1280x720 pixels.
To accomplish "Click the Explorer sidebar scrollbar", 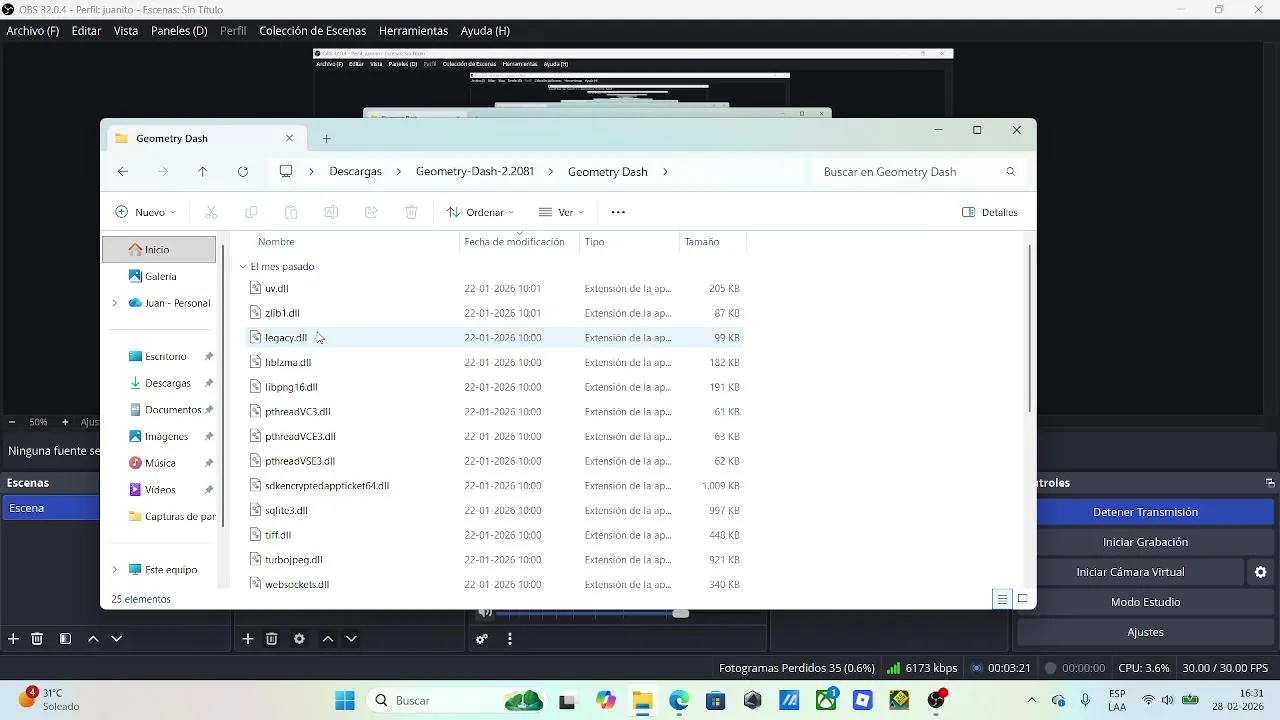I will pyautogui.click(x=222, y=385).
